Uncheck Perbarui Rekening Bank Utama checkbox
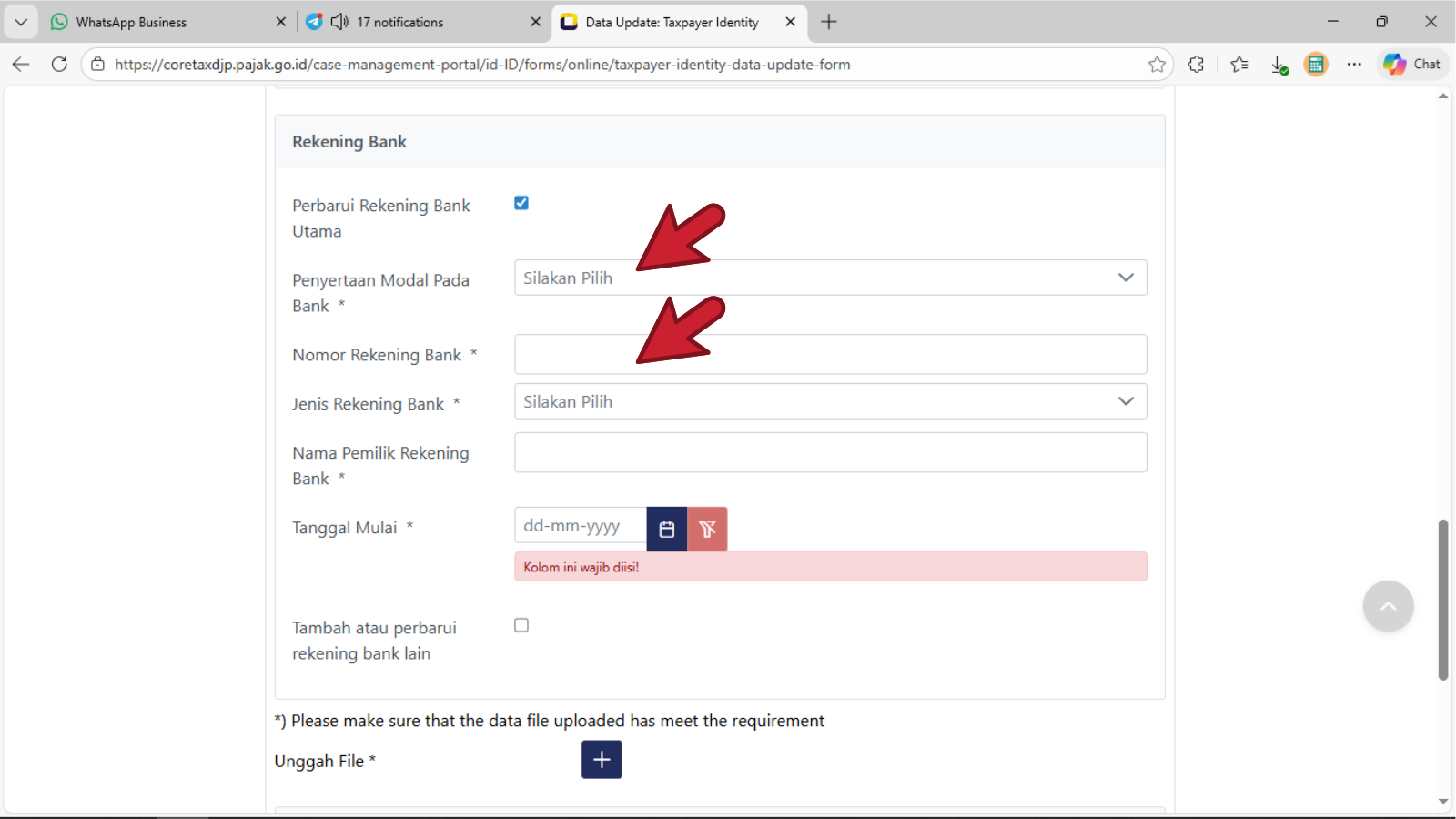Viewport: 1456px width, 819px height. [x=521, y=203]
